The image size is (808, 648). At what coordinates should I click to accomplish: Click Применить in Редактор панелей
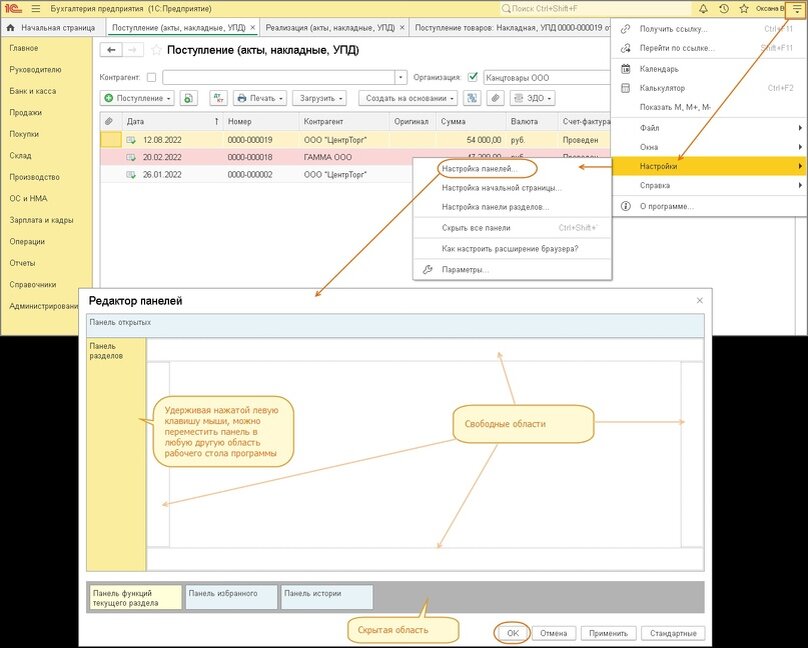pos(608,633)
